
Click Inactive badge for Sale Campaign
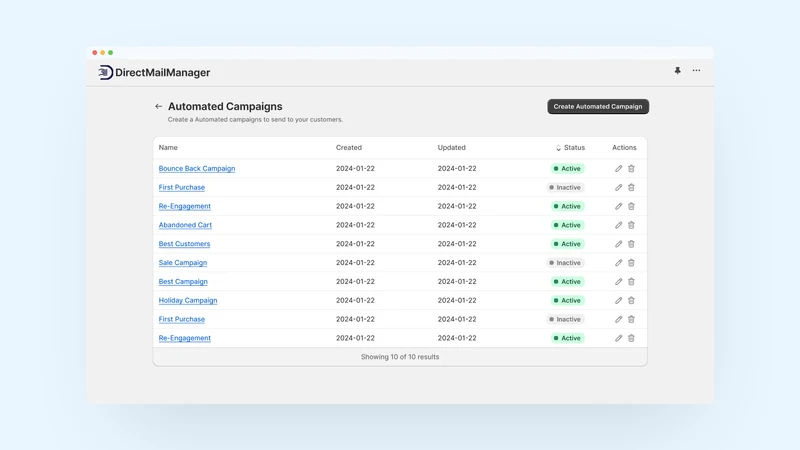[565, 263]
